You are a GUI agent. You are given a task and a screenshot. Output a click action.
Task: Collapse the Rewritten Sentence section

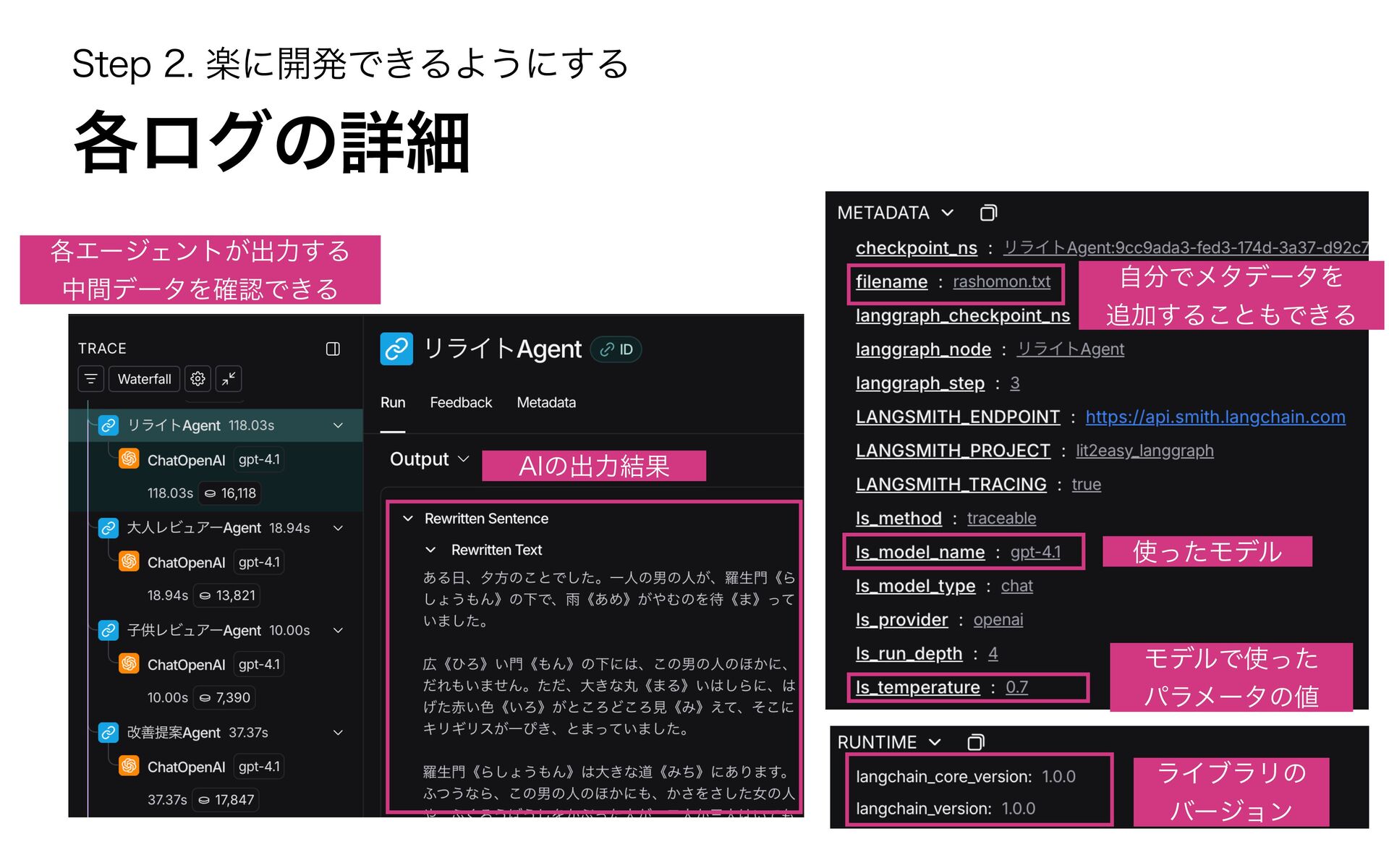(x=408, y=519)
